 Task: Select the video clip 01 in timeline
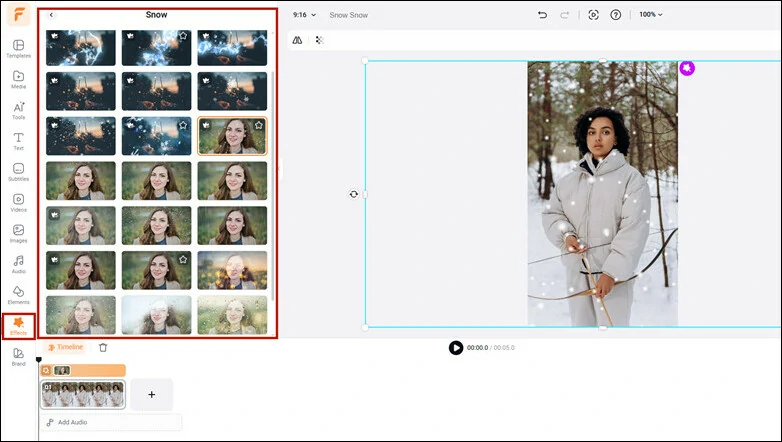pos(83,395)
